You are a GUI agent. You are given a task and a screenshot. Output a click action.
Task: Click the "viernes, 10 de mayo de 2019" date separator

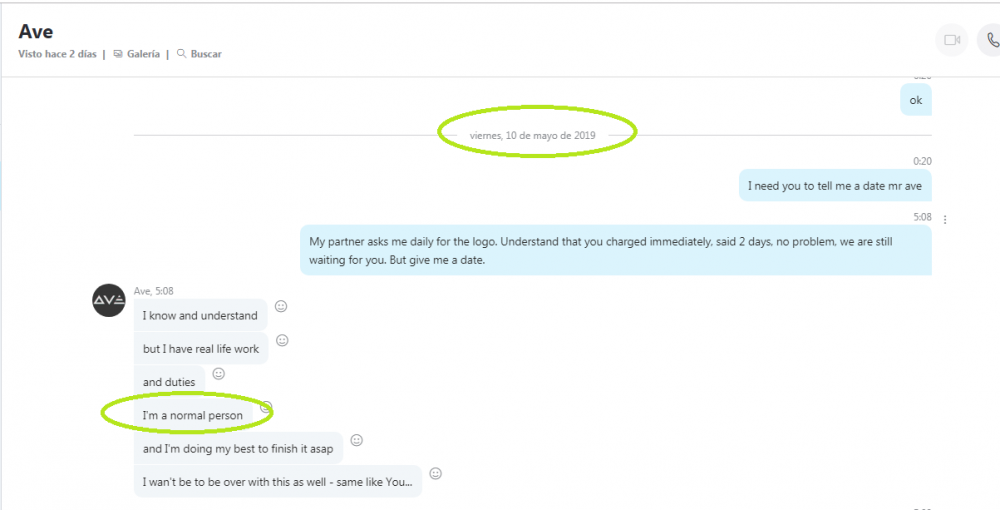[x=533, y=135]
